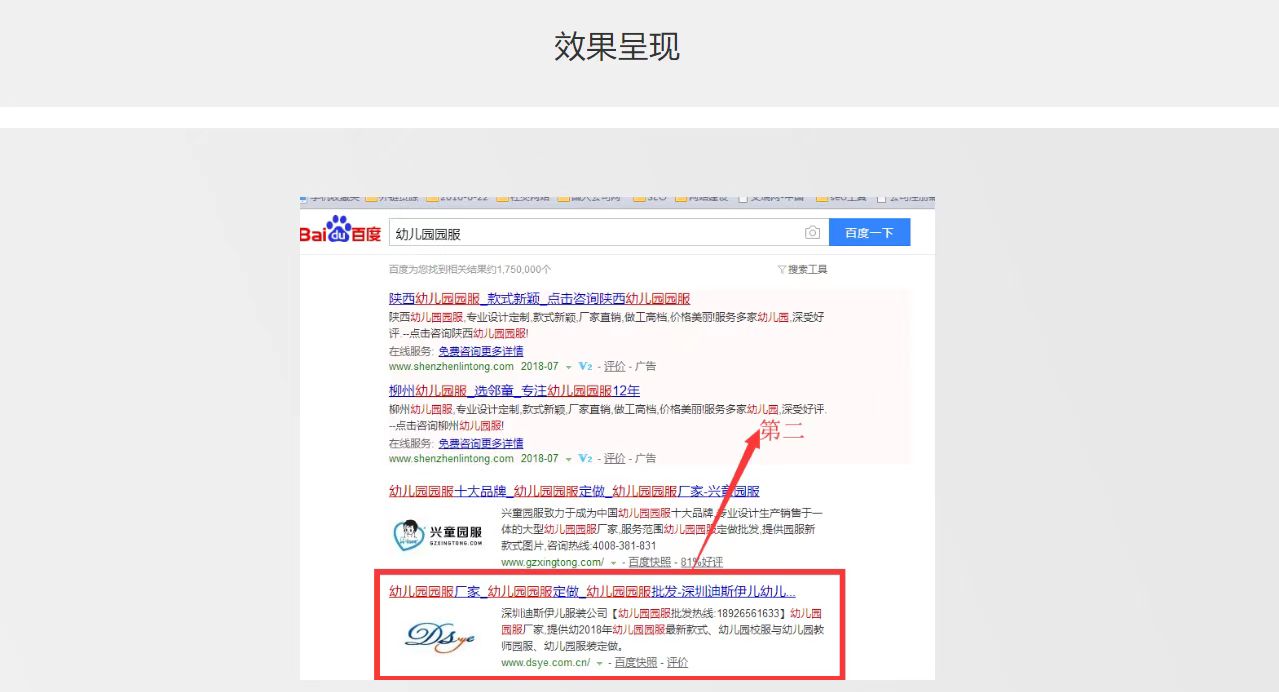Open 搜索工具 filter tools

[x=802, y=270]
